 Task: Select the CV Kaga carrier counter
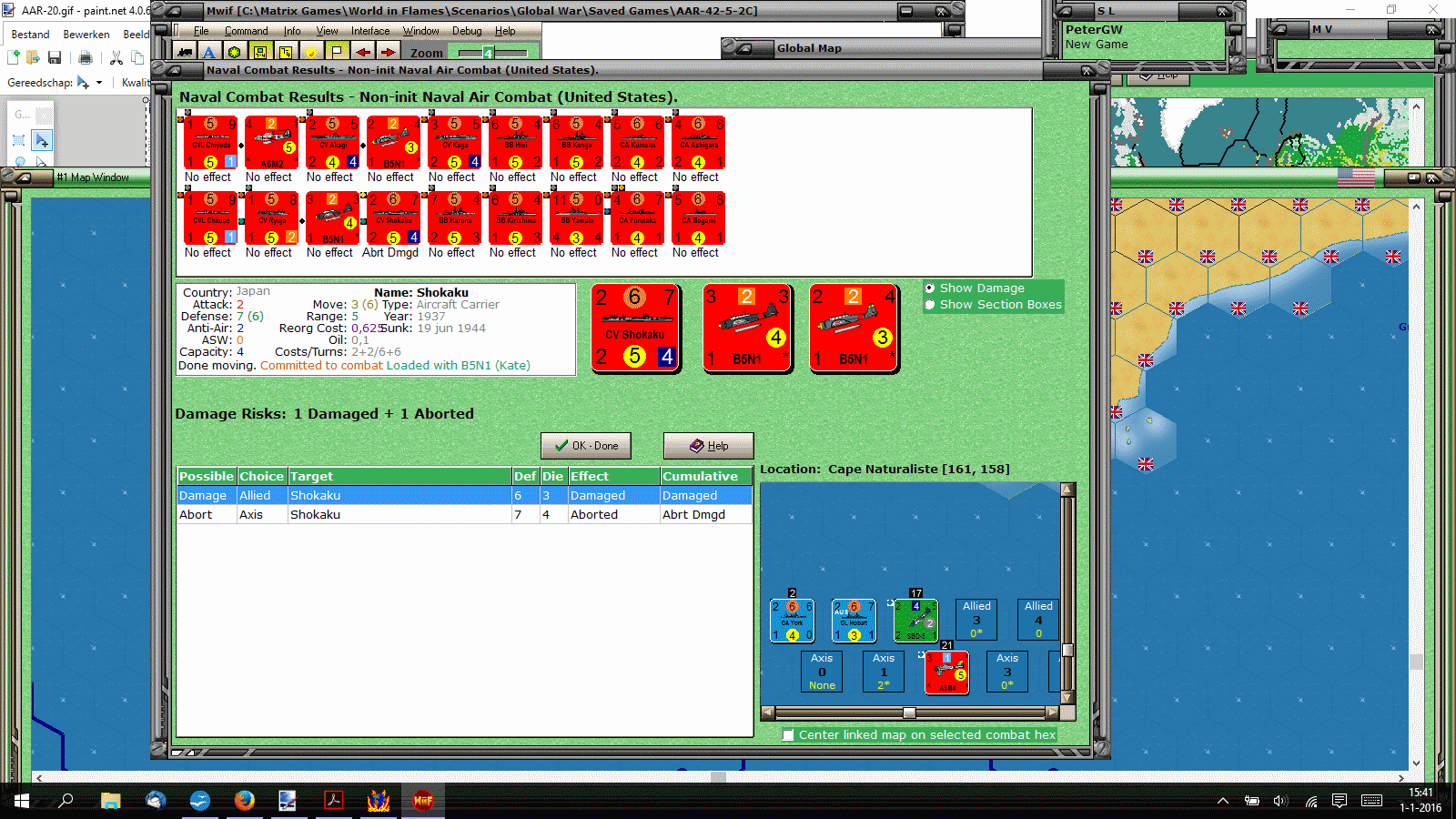click(455, 142)
